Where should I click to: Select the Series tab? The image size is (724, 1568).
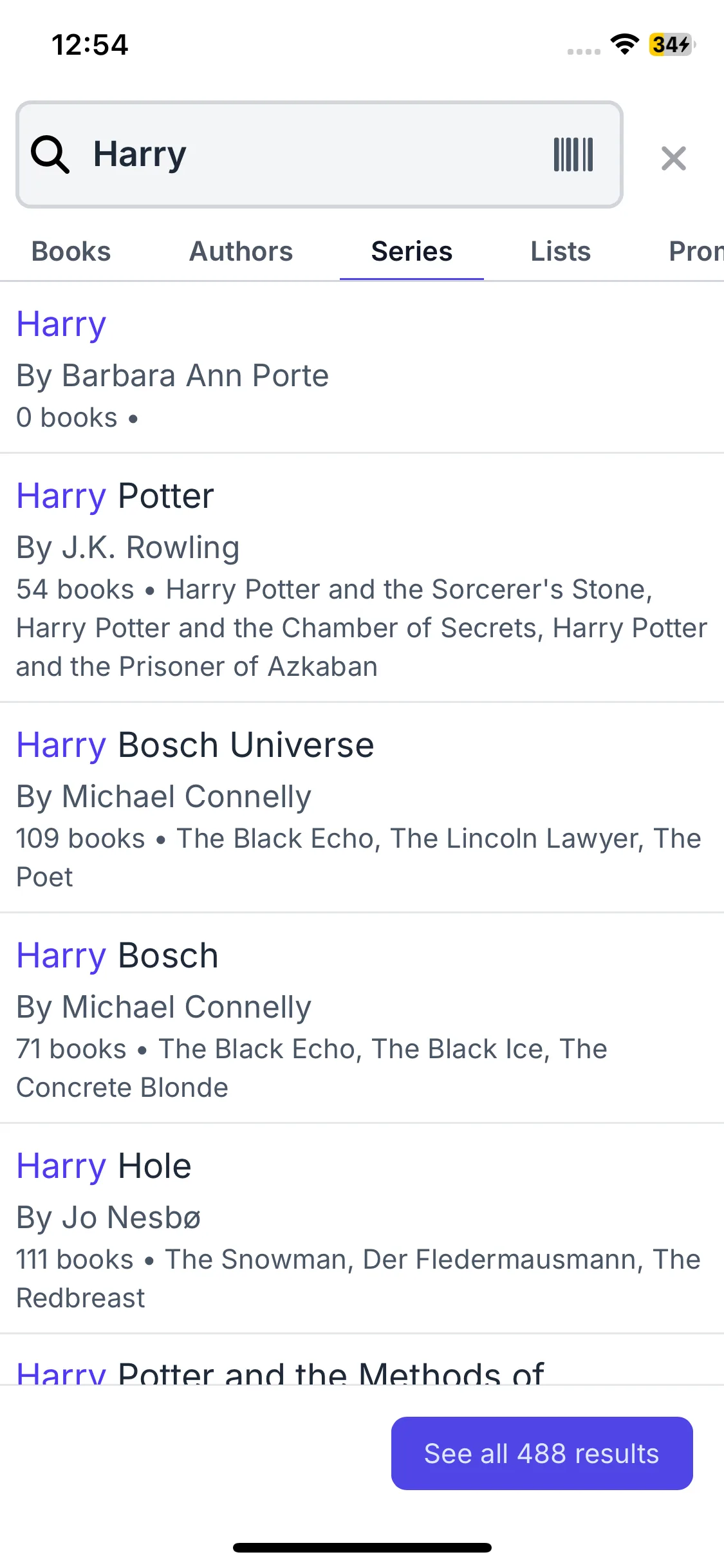tap(412, 252)
